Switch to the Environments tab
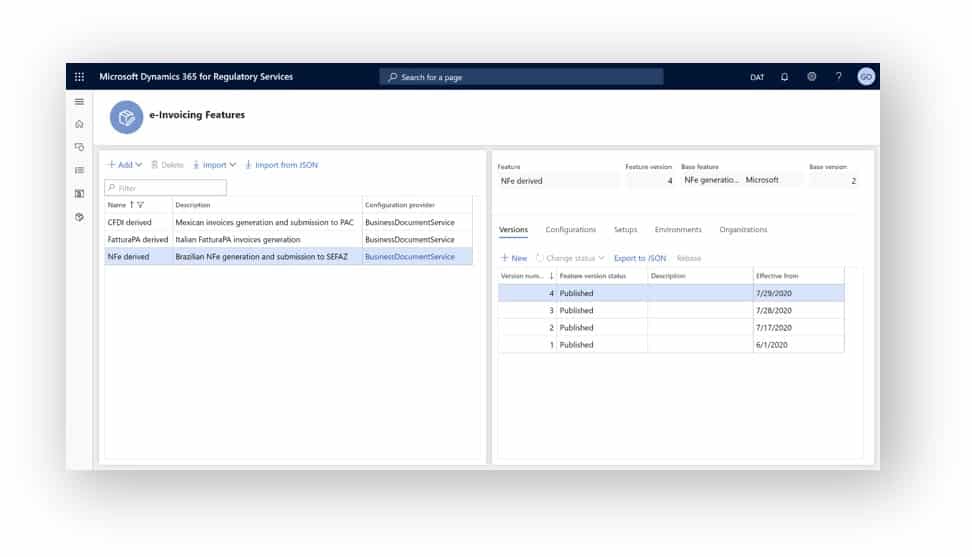Screen dimensions: 972x557 tap(678, 229)
